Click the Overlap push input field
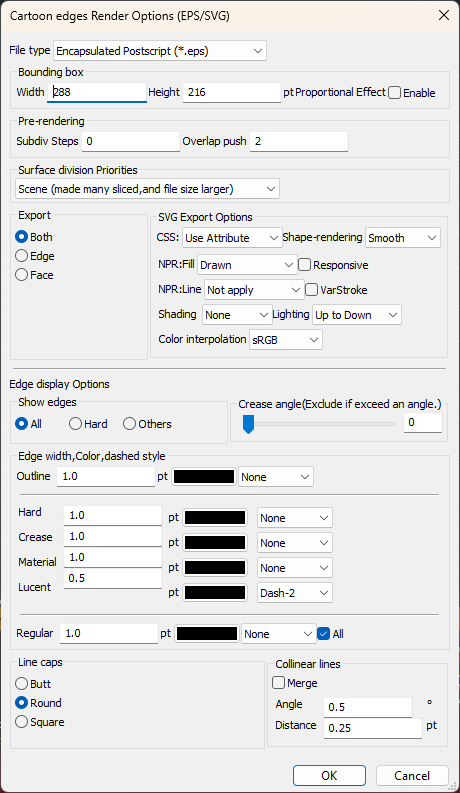Viewport: 460px width, 793px height. point(299,141)
